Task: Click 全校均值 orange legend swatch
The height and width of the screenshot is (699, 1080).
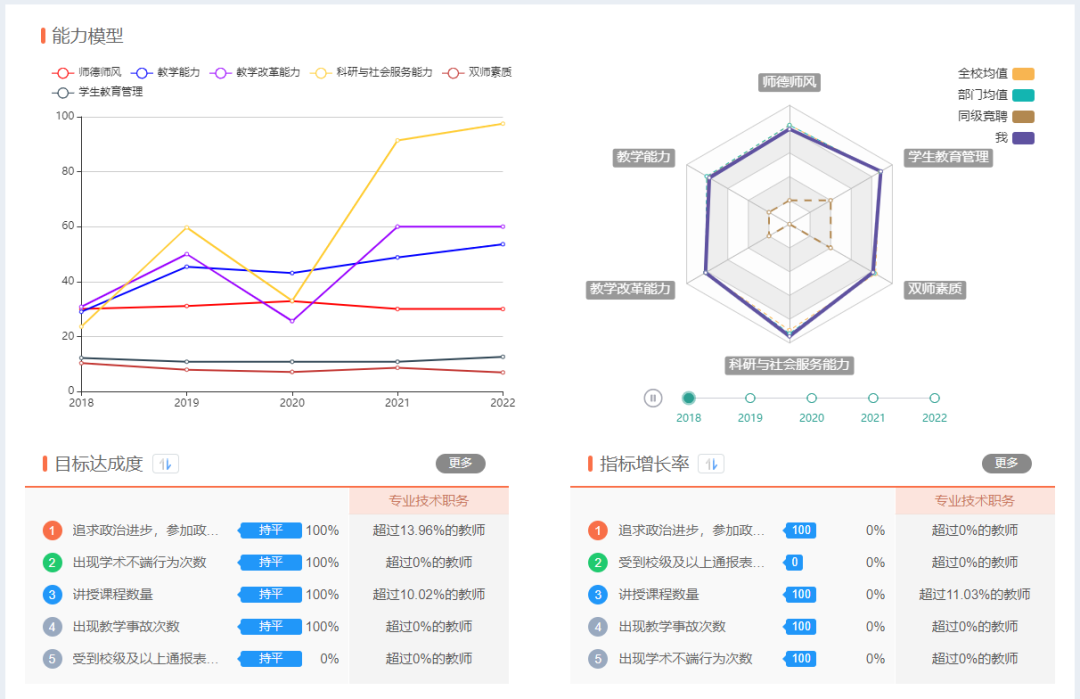Action: pyautogui.click(x=1022, y=74)
